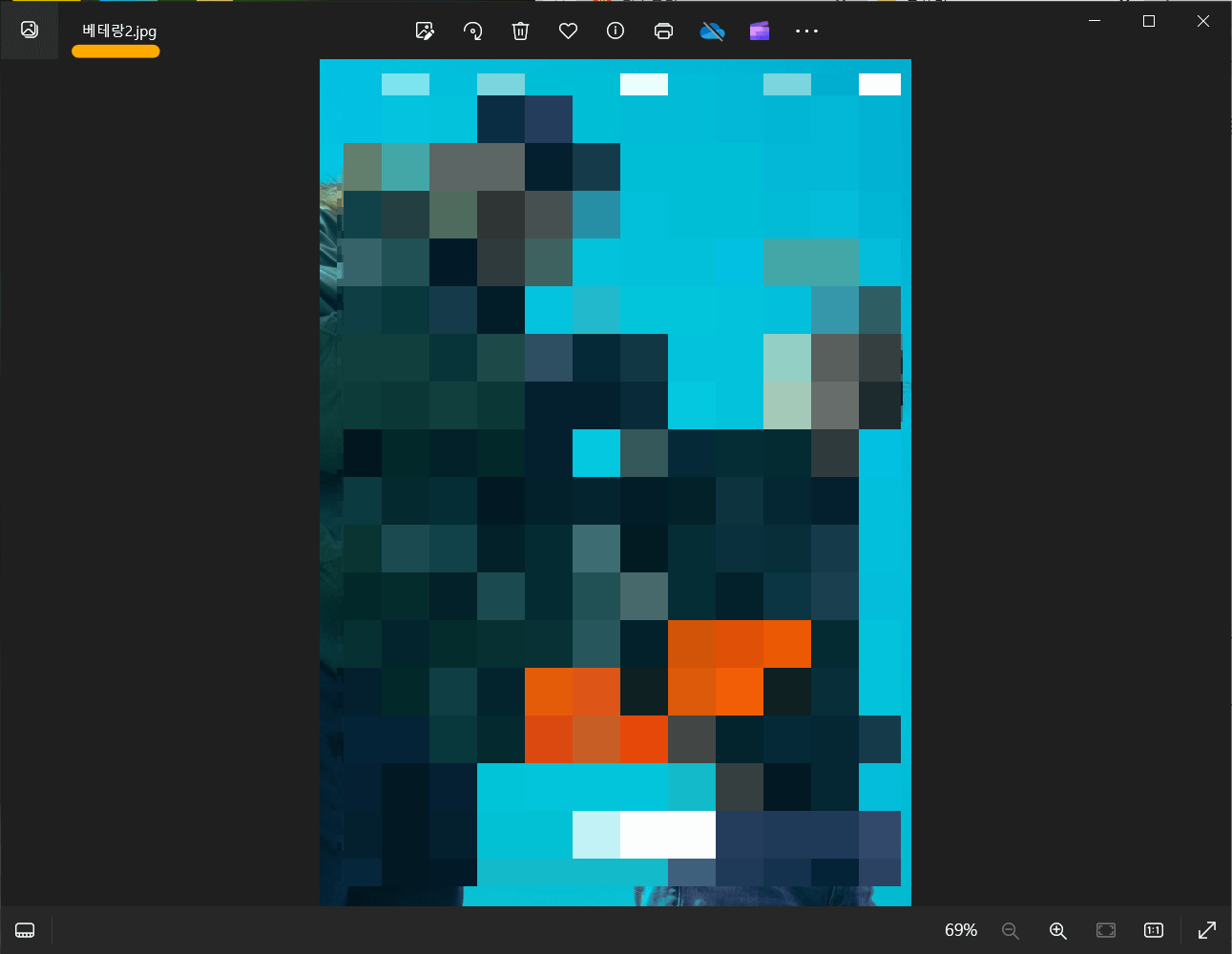1232x954 pixels.
Task: Delete the photo with trash icon
Action: pos(520,31)
